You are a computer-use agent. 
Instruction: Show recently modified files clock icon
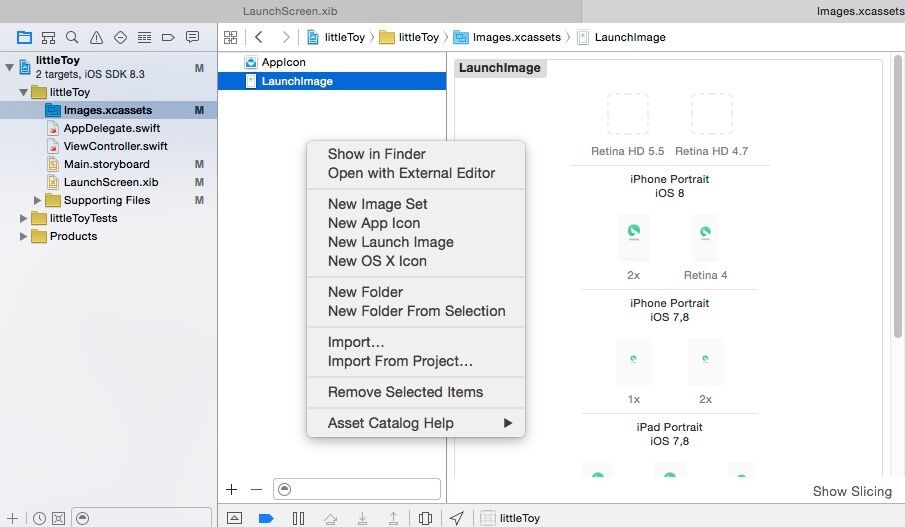pos(39,518)
